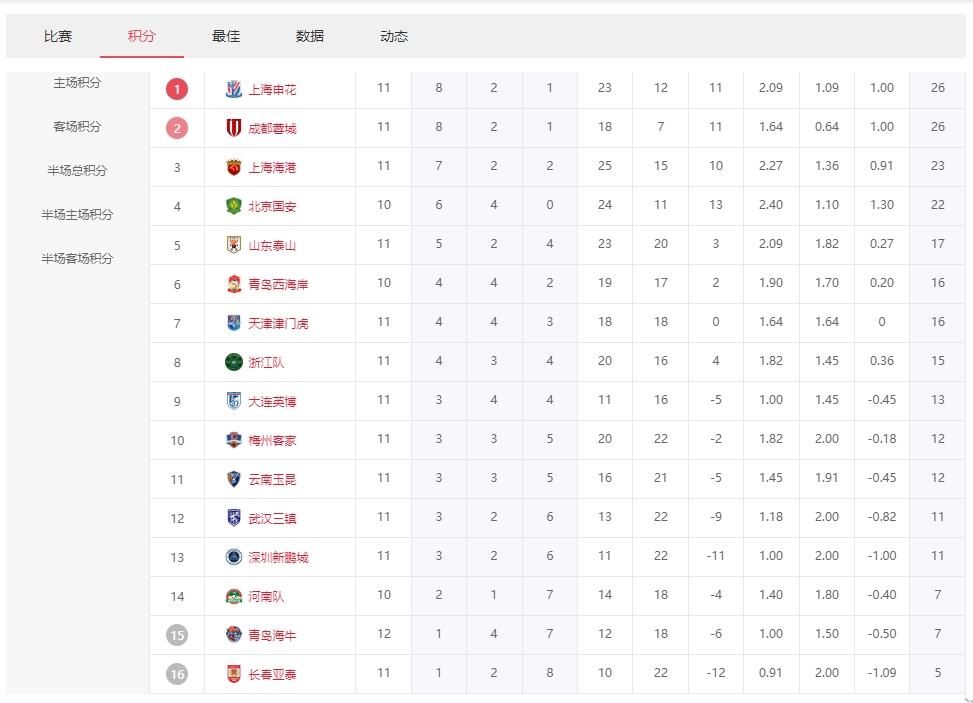973x703 pixels.
Task: Click the Beijing Guoan (北京国安) team badge
Action: [234, 206]
